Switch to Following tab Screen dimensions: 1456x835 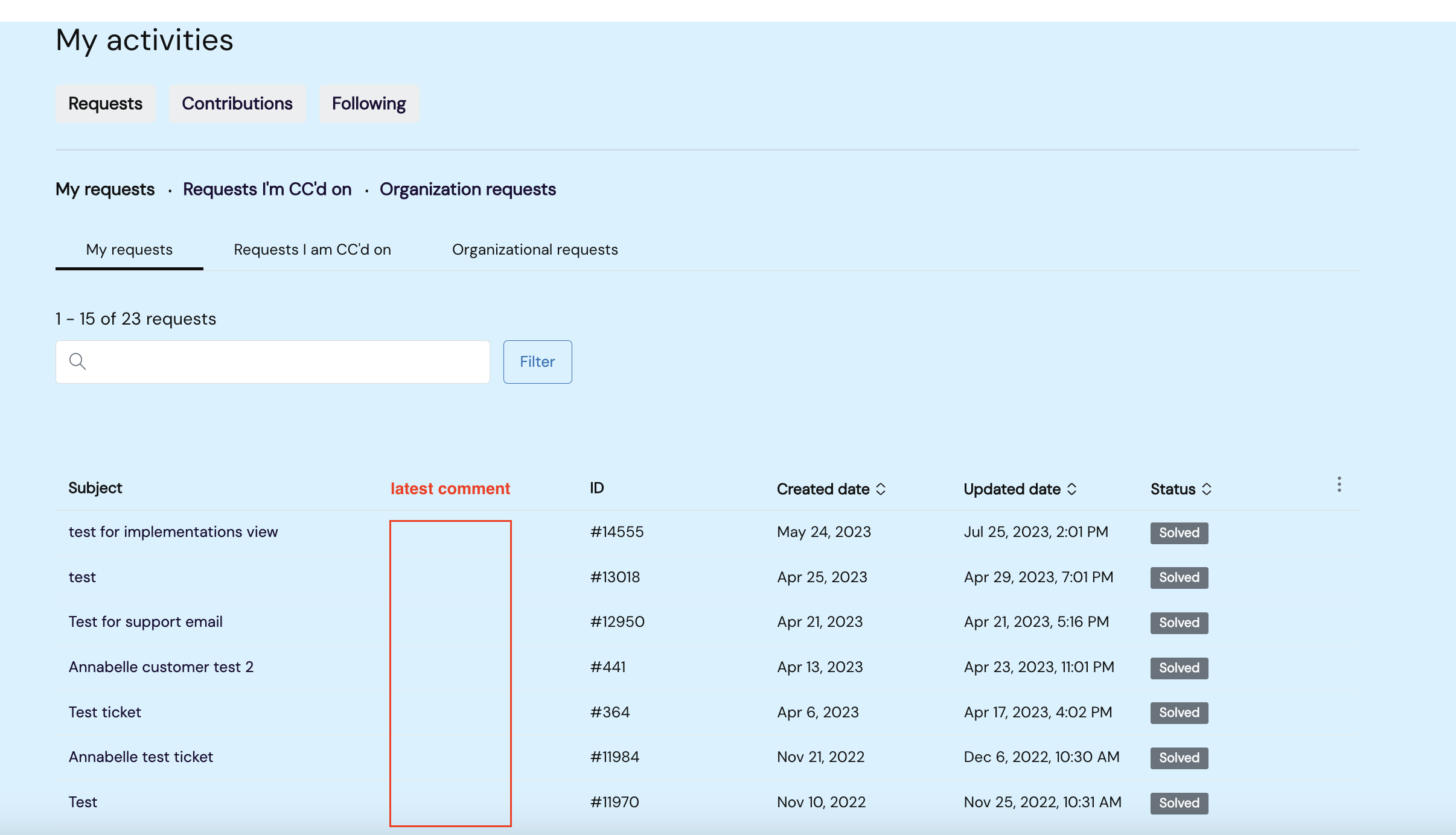click(x=368, y=104)
